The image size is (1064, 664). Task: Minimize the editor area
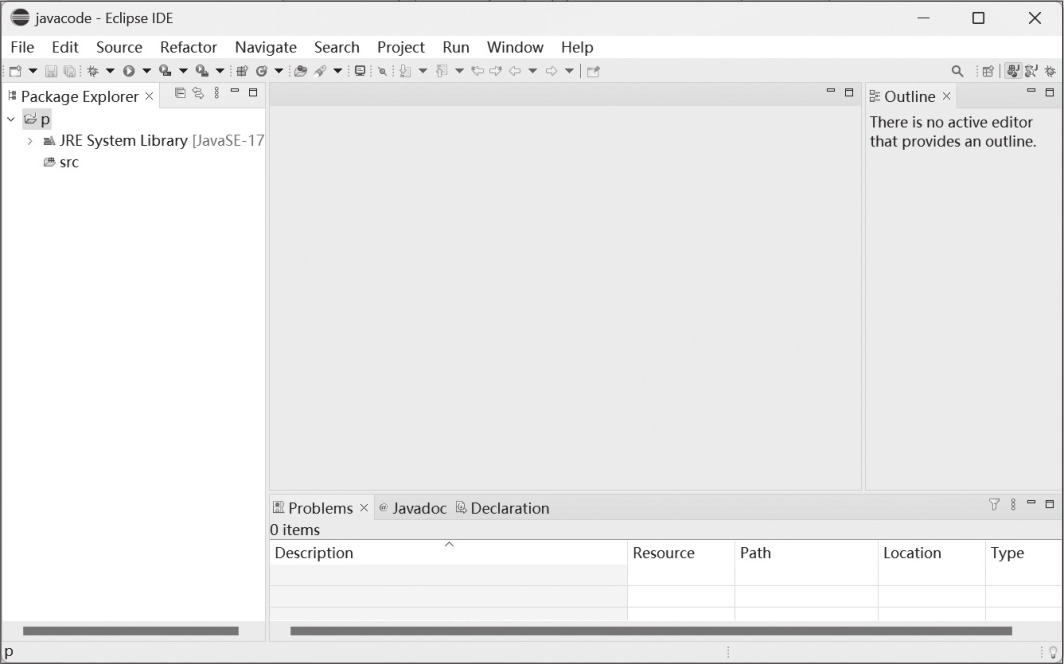coord(831,90)
